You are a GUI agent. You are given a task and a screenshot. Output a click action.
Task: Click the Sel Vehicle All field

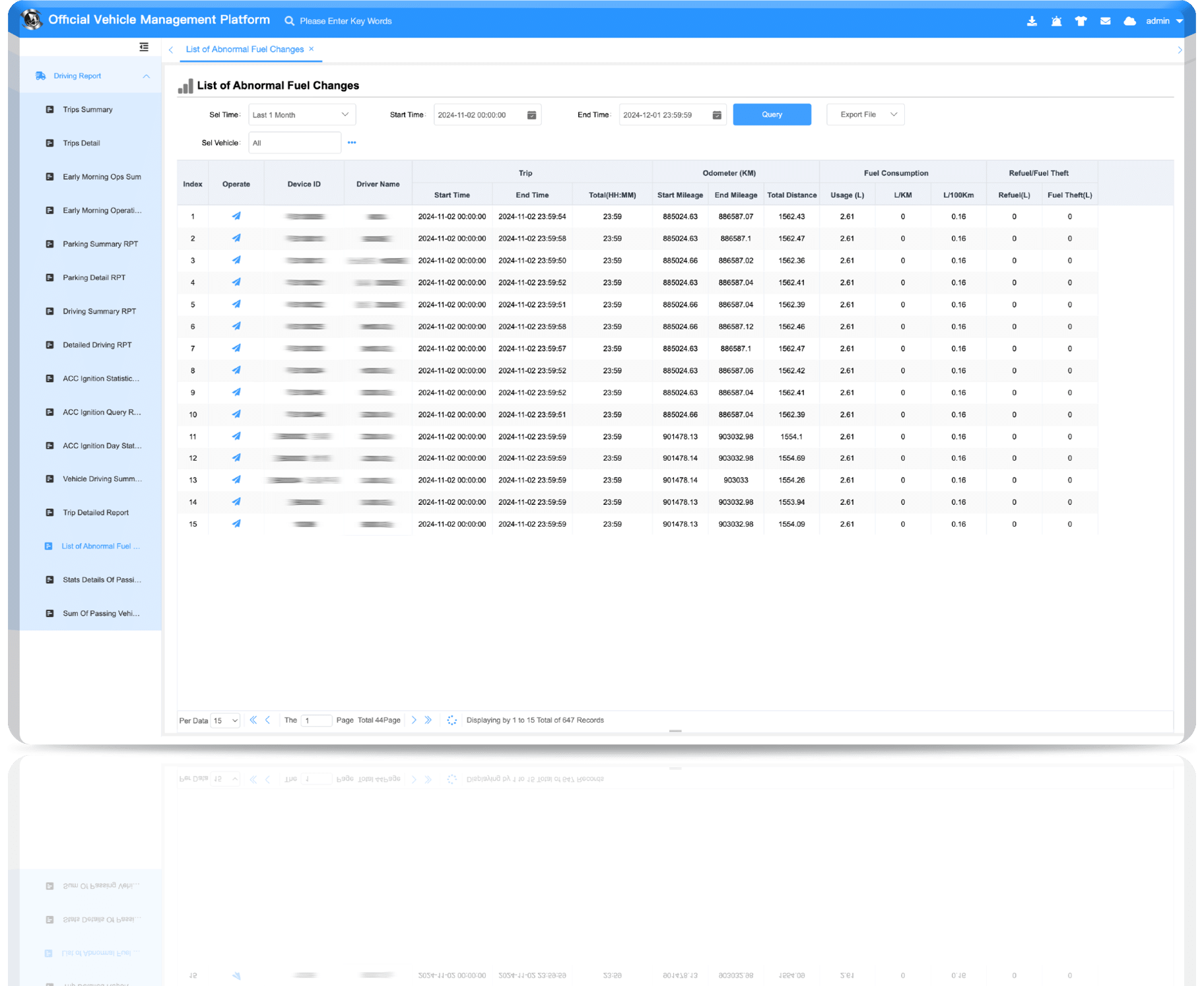coord(294,143)
